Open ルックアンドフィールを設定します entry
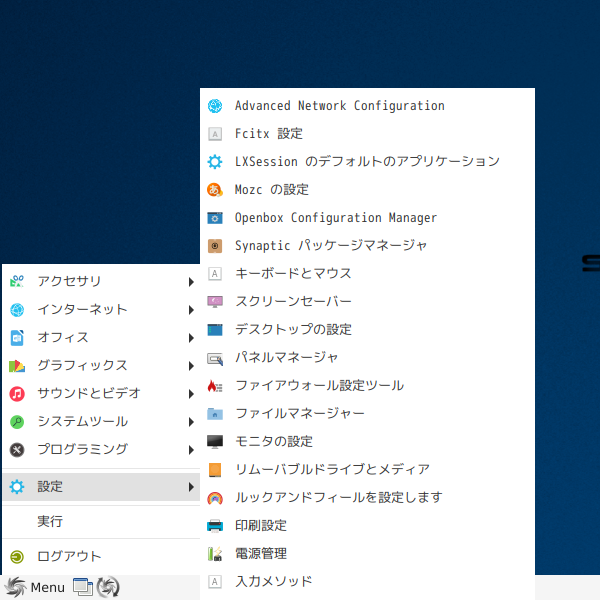Image resolution: width=600 pixels, height=600 pixels. pyautogui.click(x=367, y=498)
